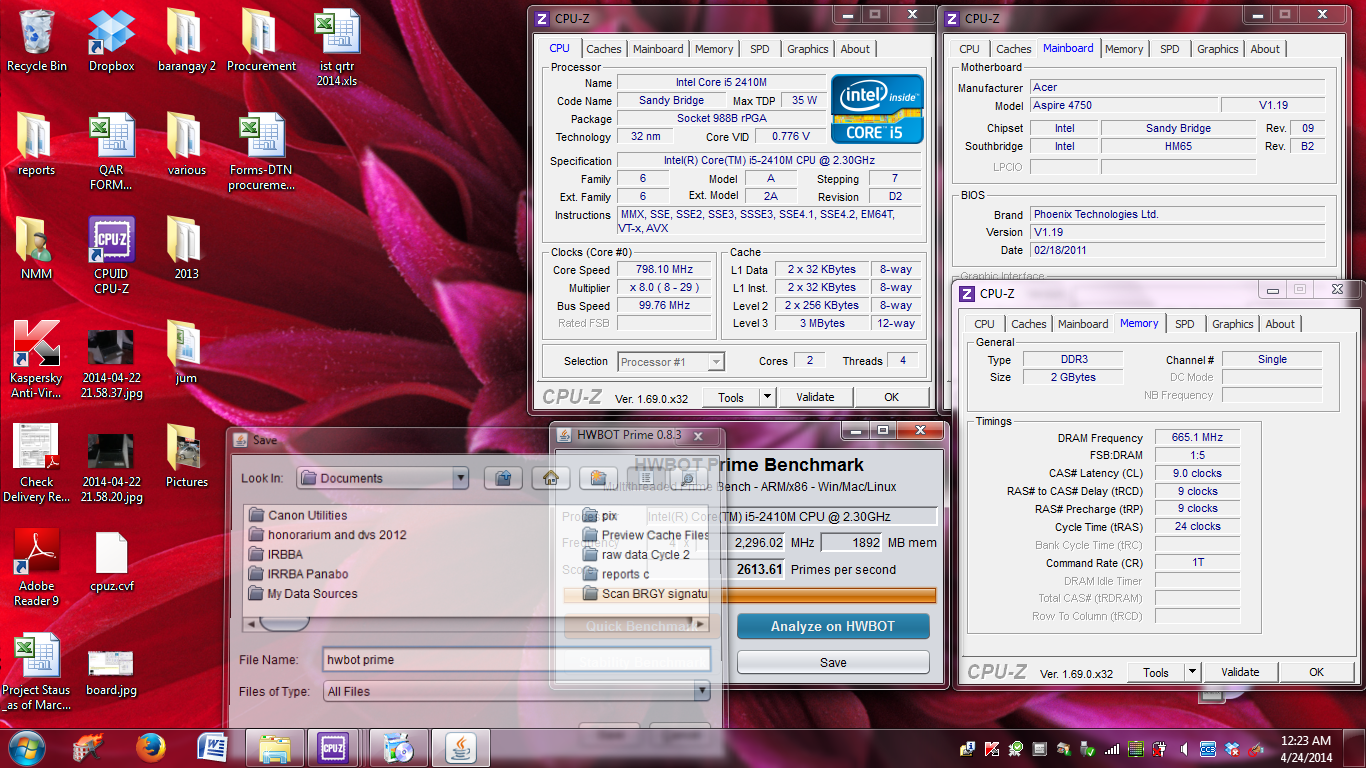Select raw data Cycle 2 folder

[x=637, y=555]
